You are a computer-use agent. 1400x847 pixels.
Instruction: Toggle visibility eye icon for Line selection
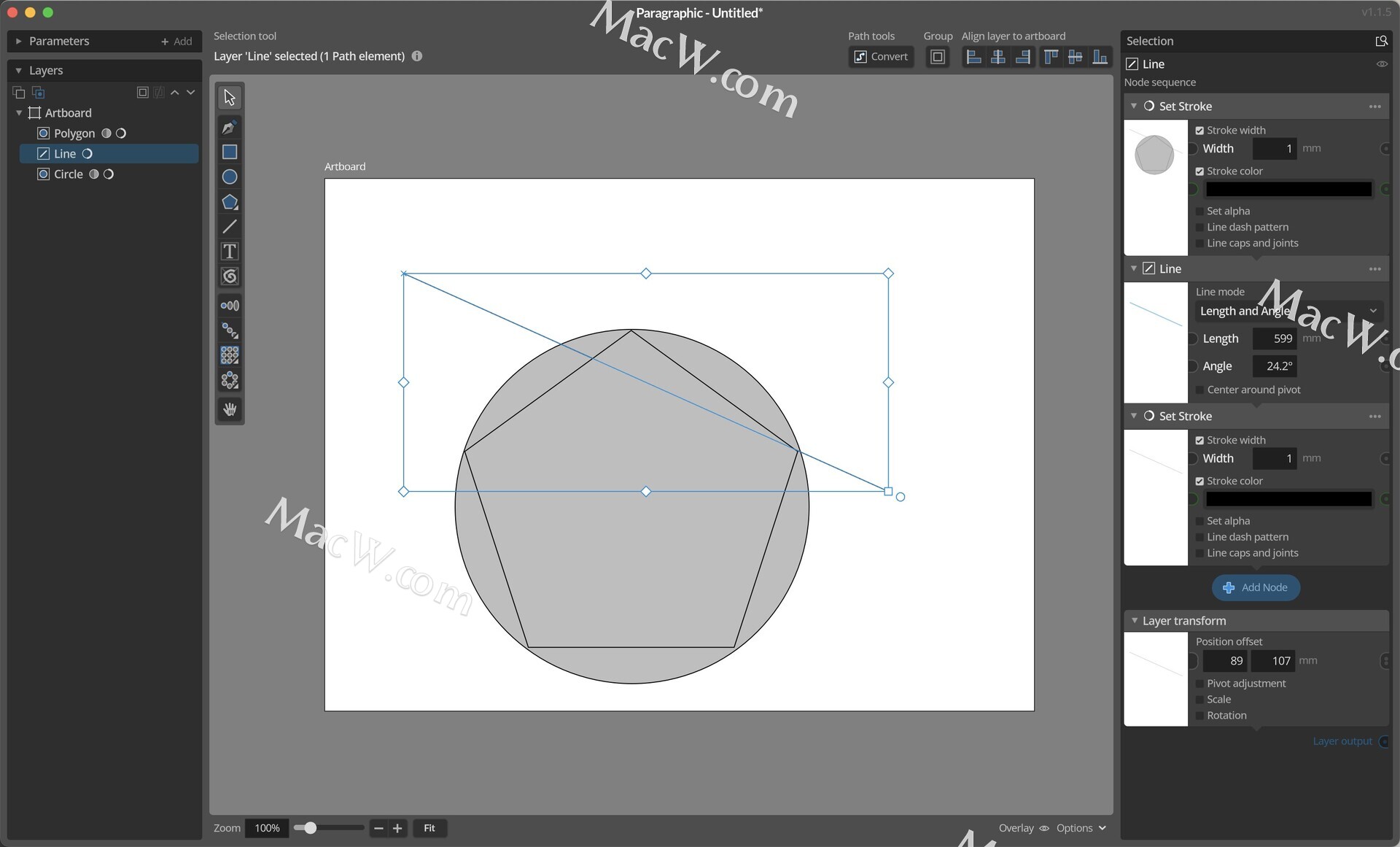click(x=1381, y=64)
